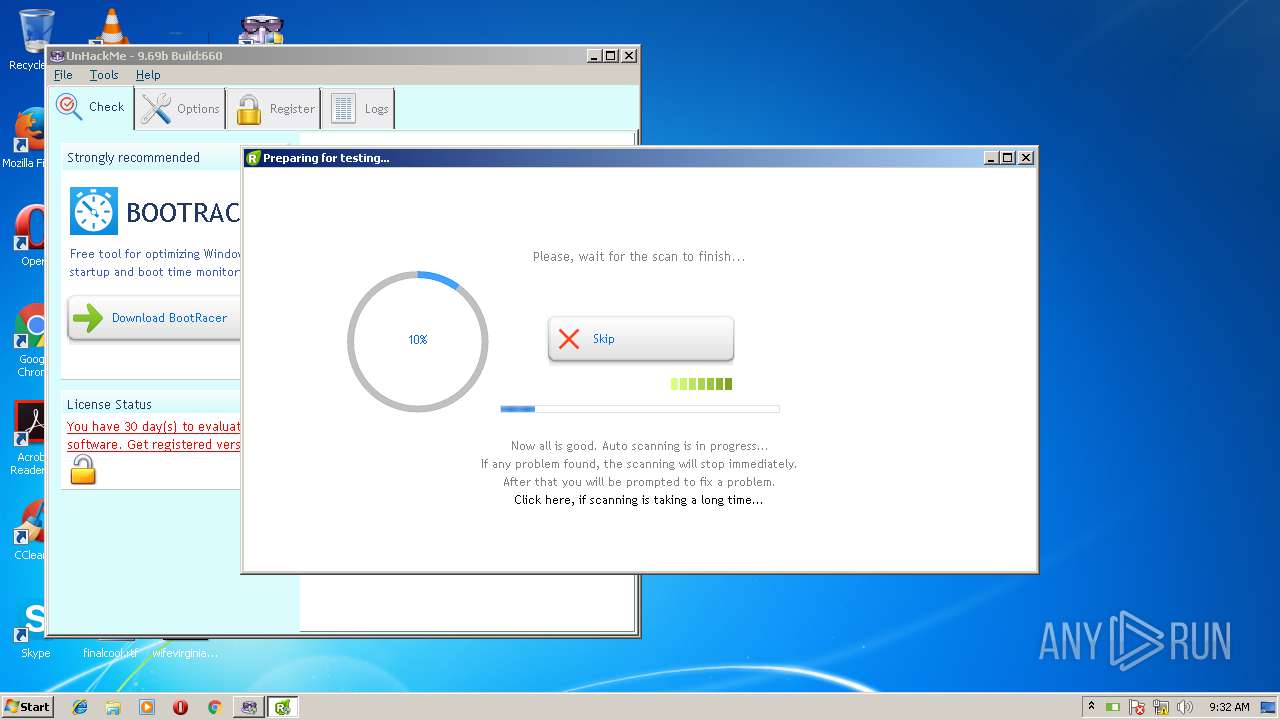This screenshot has height=720, width=1280.
Task: Click the document icon on Logs tab
Action: [343, 108]
